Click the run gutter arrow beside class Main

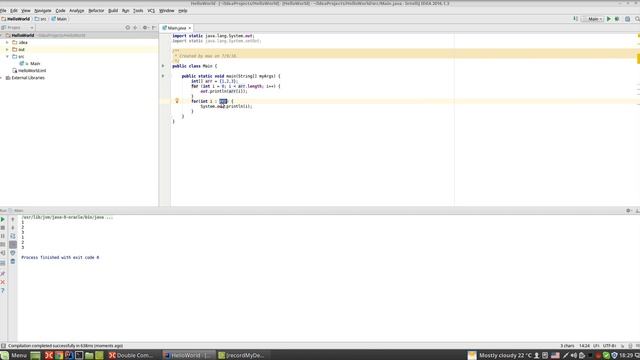point(163,66)
